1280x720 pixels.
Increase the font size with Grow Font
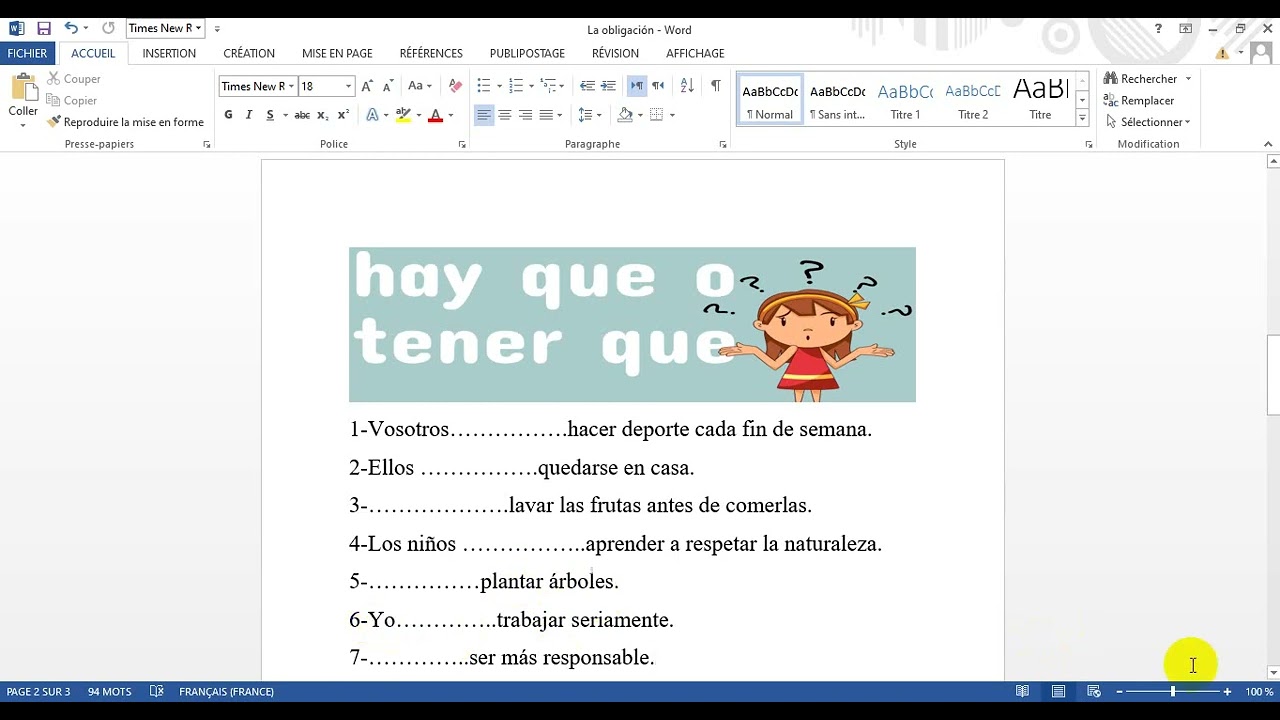(367, 86)
